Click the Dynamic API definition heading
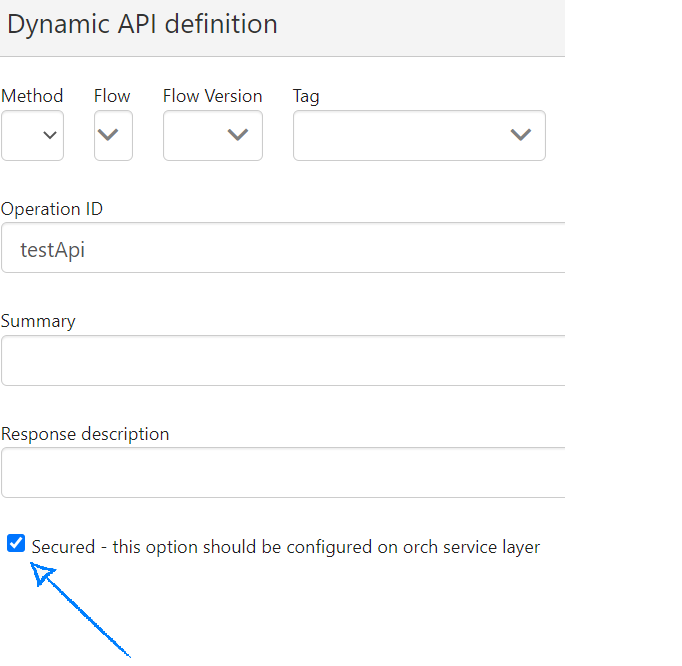This screenshot has height=666, width=682. (142, 24)
